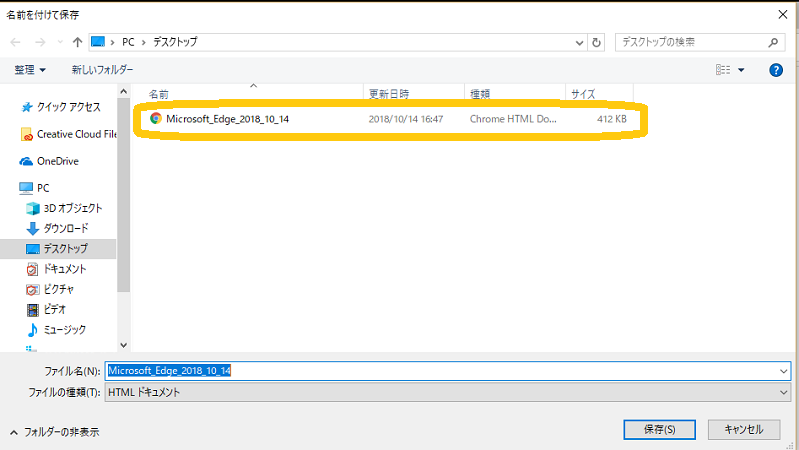799x450 pixels.
Task: Click the ドキュメント icon in sidebar
Action: click(x=32, y=269)
